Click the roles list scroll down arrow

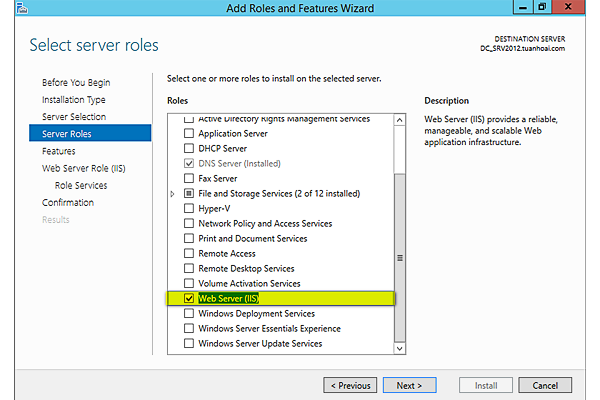(x=399, y=348)
